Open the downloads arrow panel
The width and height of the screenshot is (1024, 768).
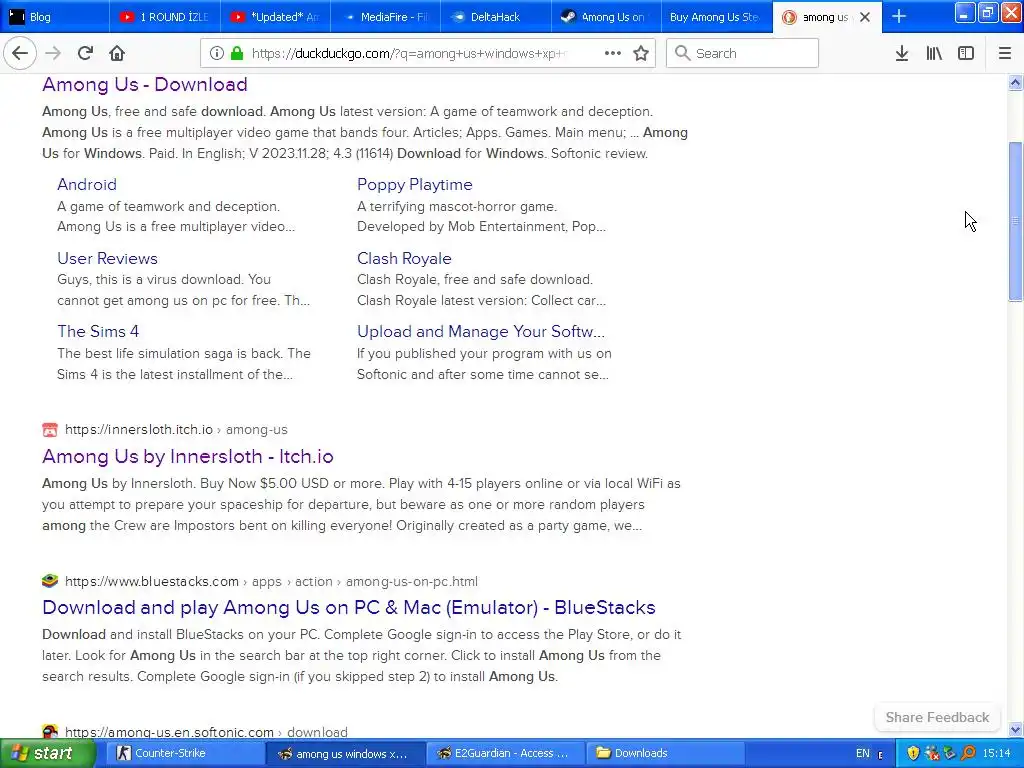coord(902,54)
